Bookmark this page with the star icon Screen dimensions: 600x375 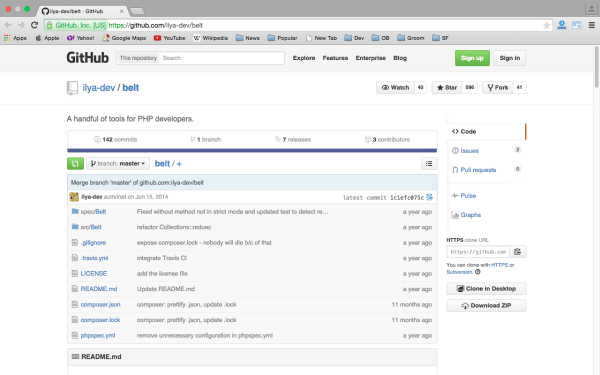[x=546, y=25]
